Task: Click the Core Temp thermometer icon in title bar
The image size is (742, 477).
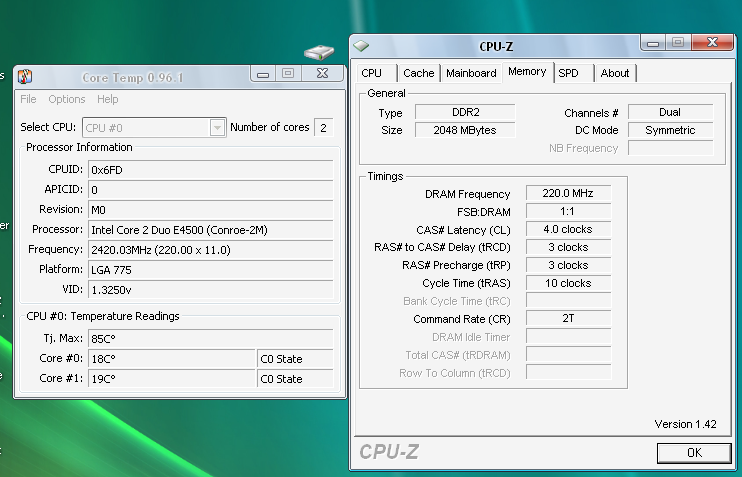Action: click(25, 76)
